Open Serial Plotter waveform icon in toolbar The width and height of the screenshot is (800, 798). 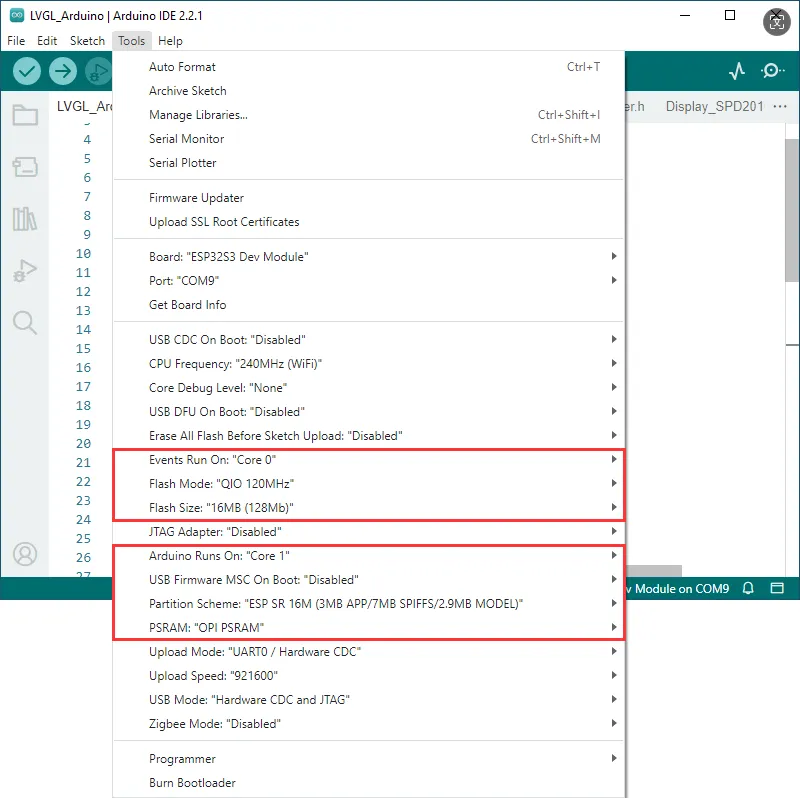737,71
